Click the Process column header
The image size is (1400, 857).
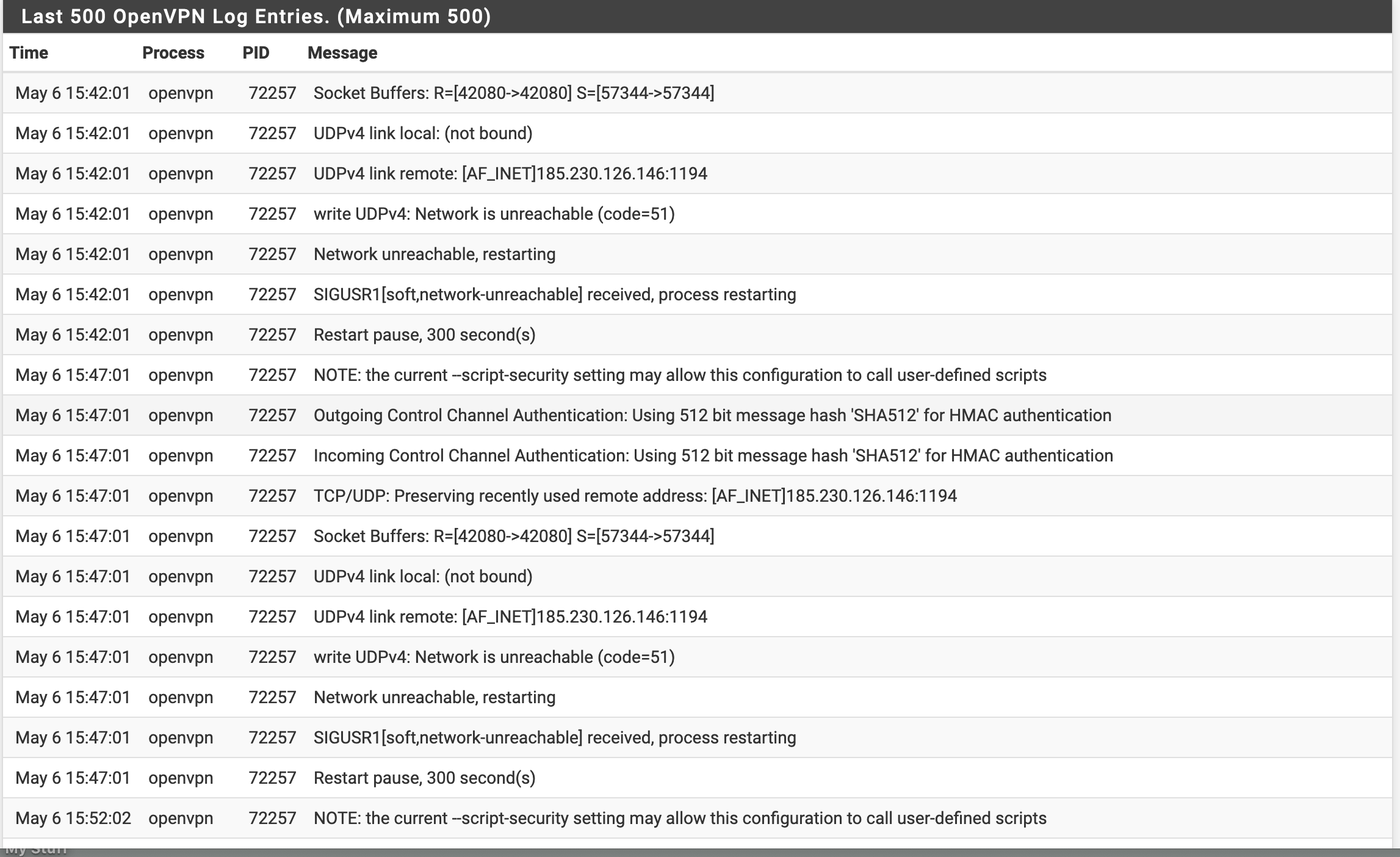[173, 53]
